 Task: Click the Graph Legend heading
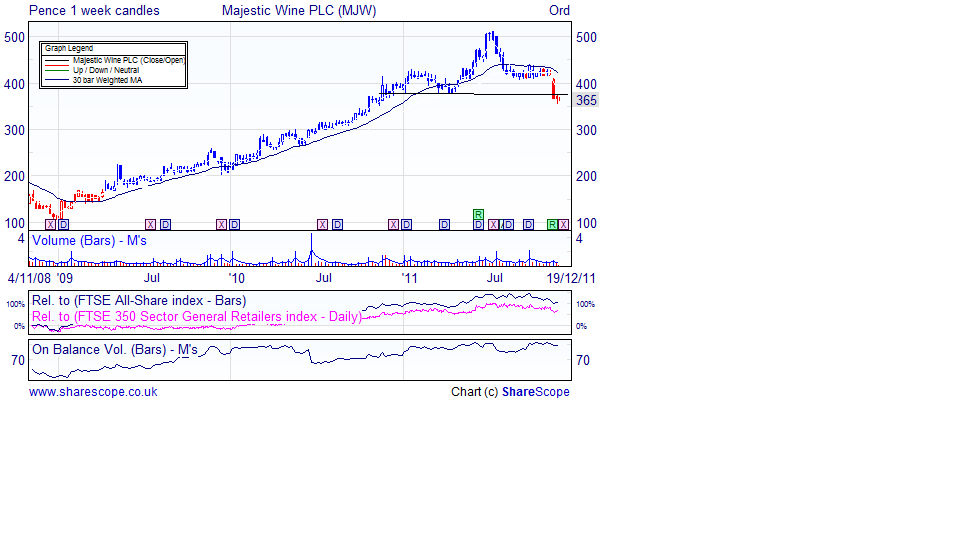[x=69, y=48]
